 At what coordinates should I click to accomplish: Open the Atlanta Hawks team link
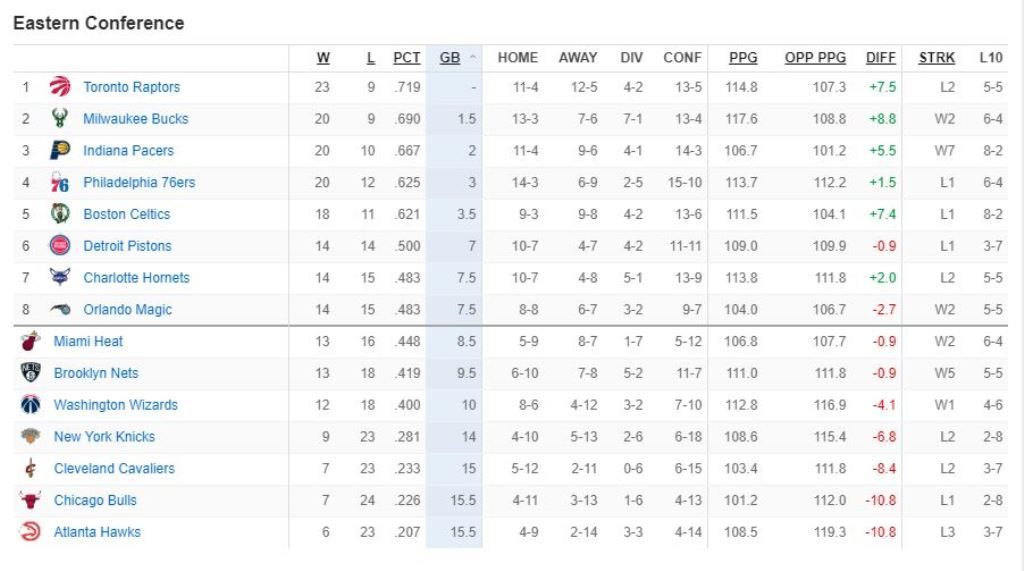(x=97, y=532)
